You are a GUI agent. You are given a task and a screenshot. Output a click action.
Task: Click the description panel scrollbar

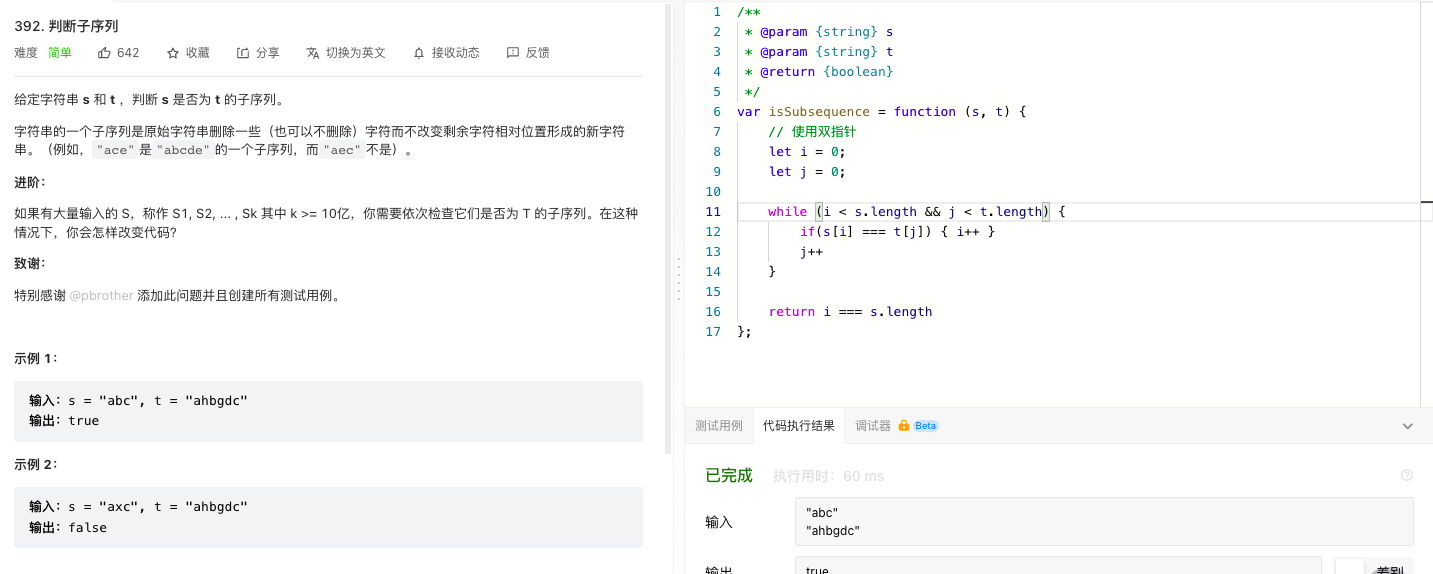(x=668, y=230)
